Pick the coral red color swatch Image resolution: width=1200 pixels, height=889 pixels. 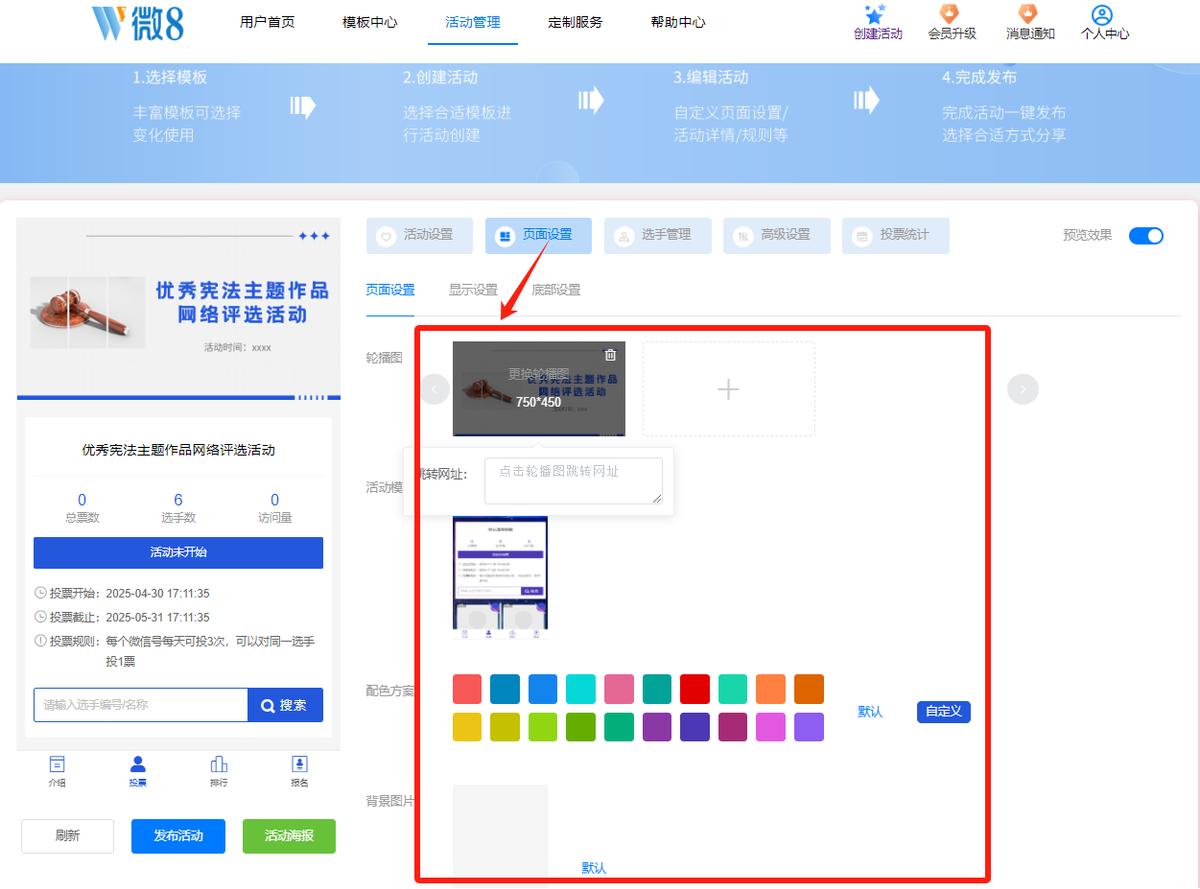[x=467, y=689]
